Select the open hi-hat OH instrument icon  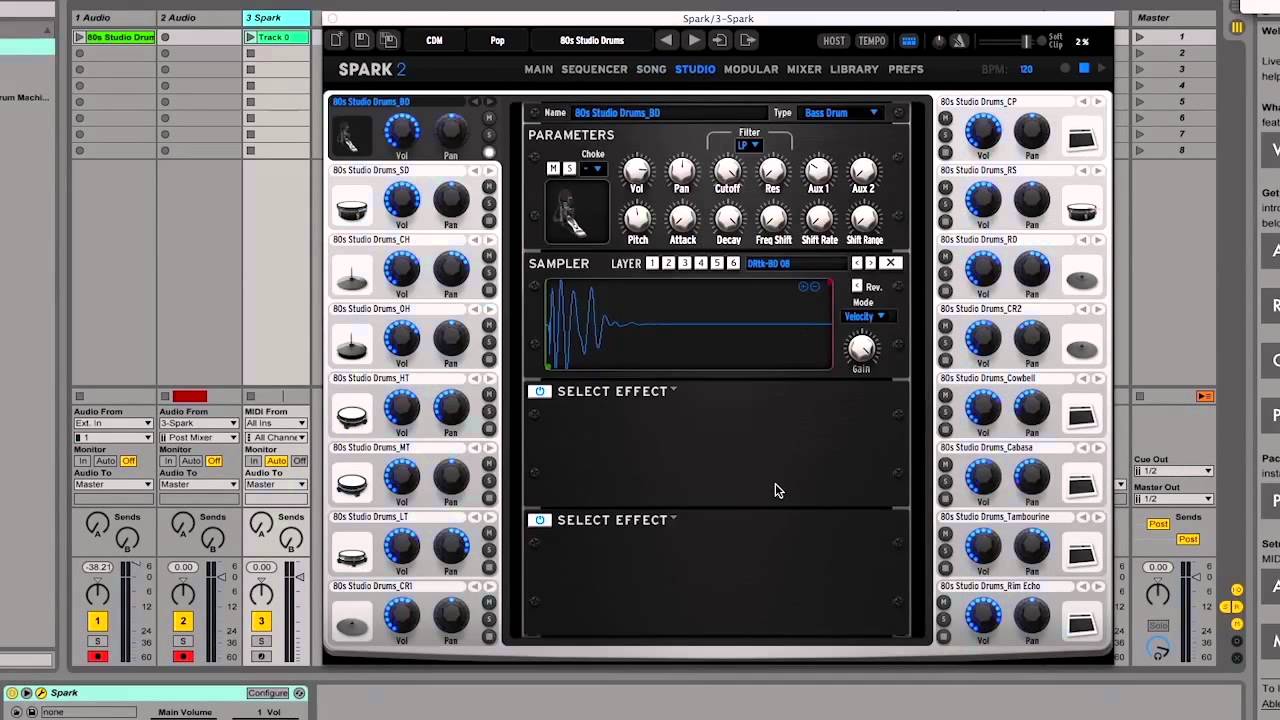coord(352,346)
